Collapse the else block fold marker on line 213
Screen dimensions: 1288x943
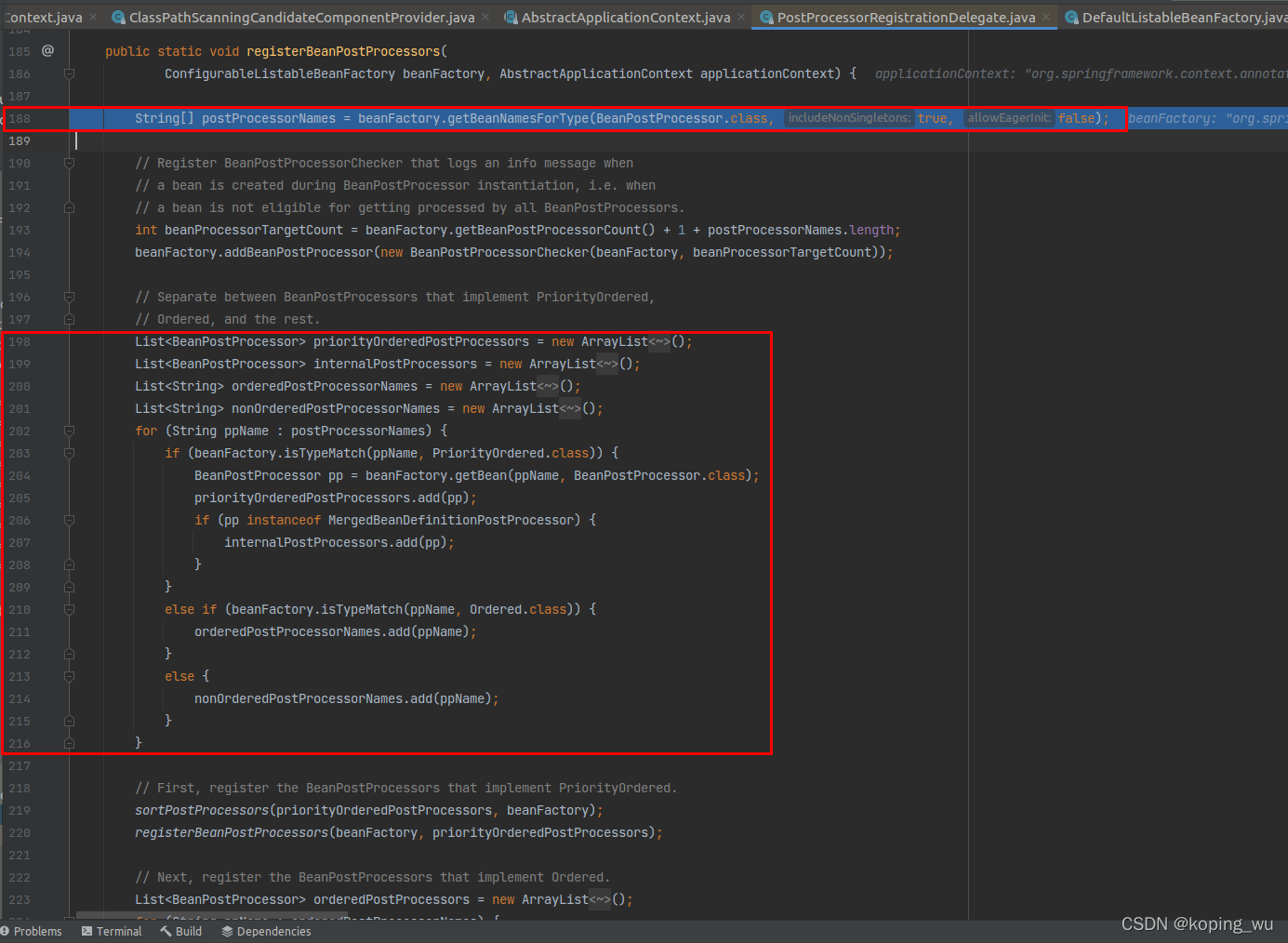[x=69, y=676]
